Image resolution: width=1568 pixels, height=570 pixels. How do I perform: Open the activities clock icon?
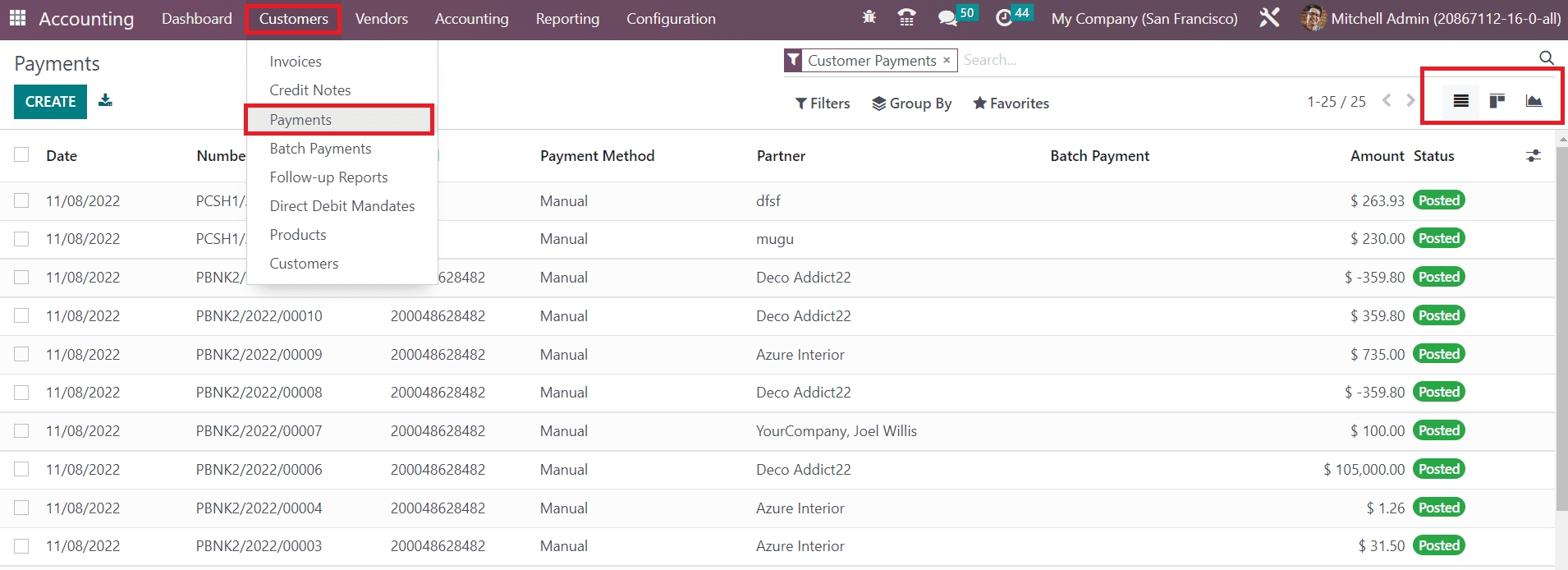[1003, 17]
